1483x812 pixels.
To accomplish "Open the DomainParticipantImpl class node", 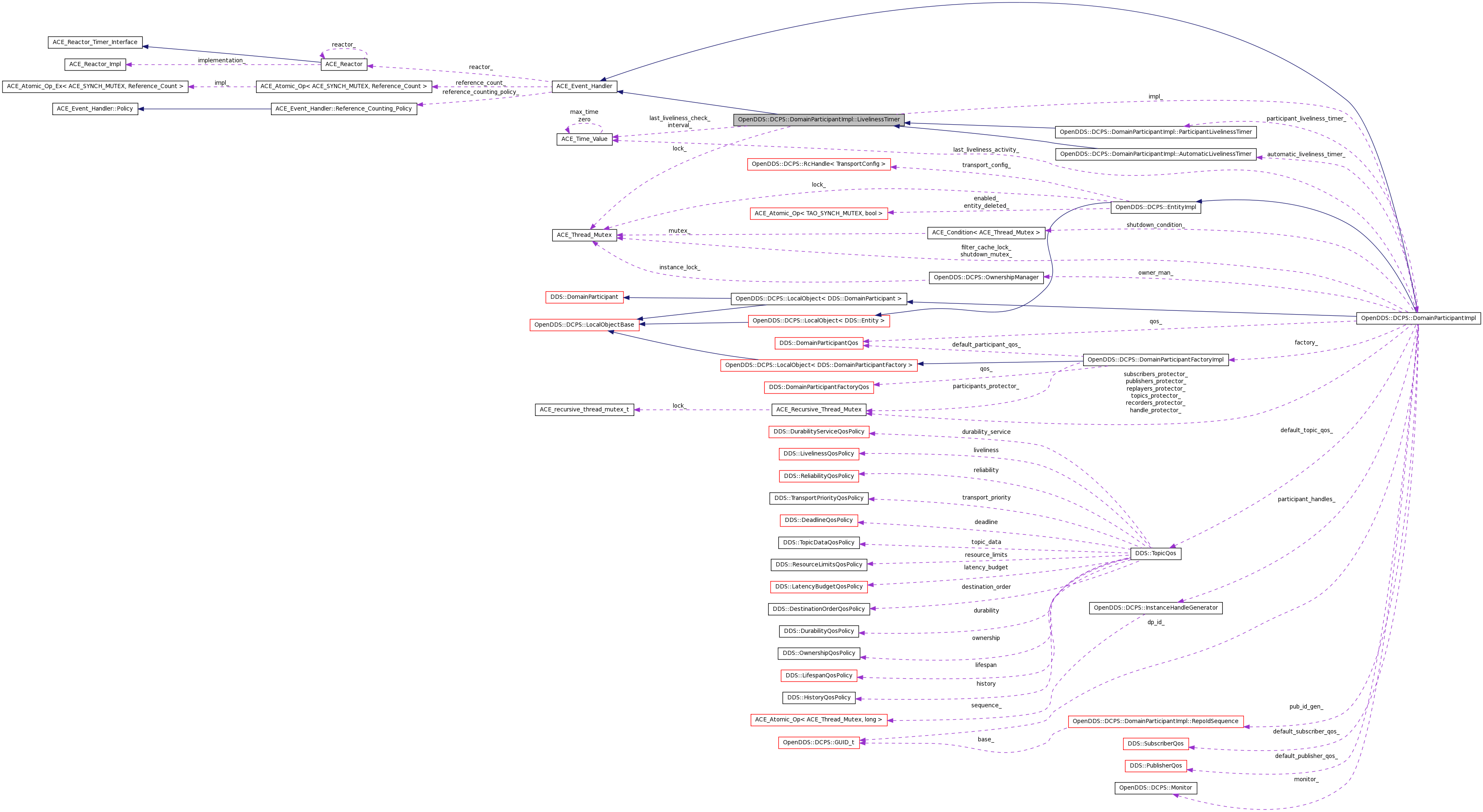I will 1419,318.
